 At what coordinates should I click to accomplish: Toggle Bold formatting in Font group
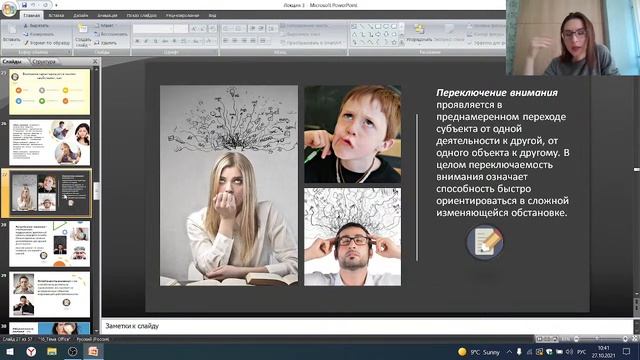[138, 41]
